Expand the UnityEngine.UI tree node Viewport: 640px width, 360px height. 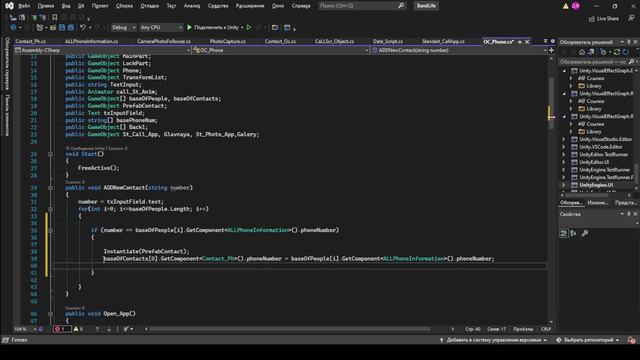(564, 185)
